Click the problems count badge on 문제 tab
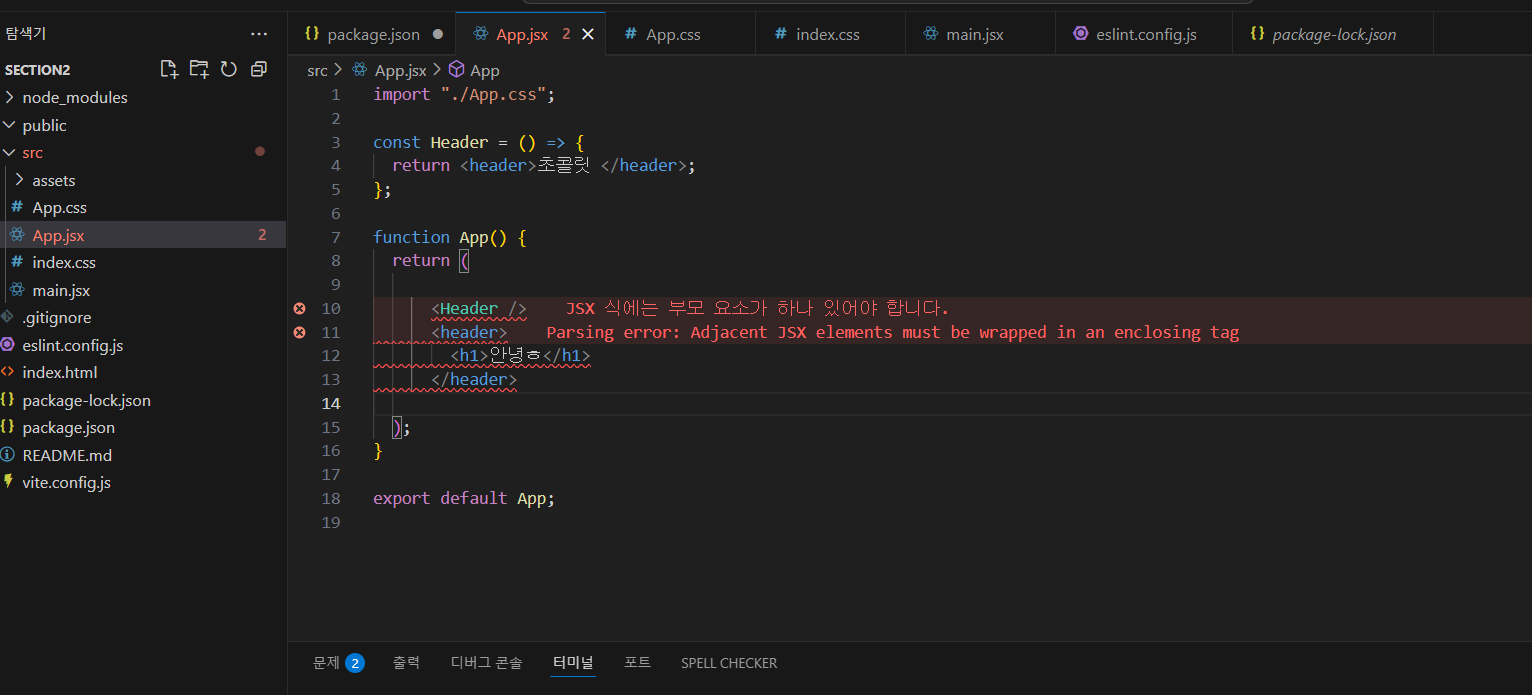 click(x=355, y=662)
